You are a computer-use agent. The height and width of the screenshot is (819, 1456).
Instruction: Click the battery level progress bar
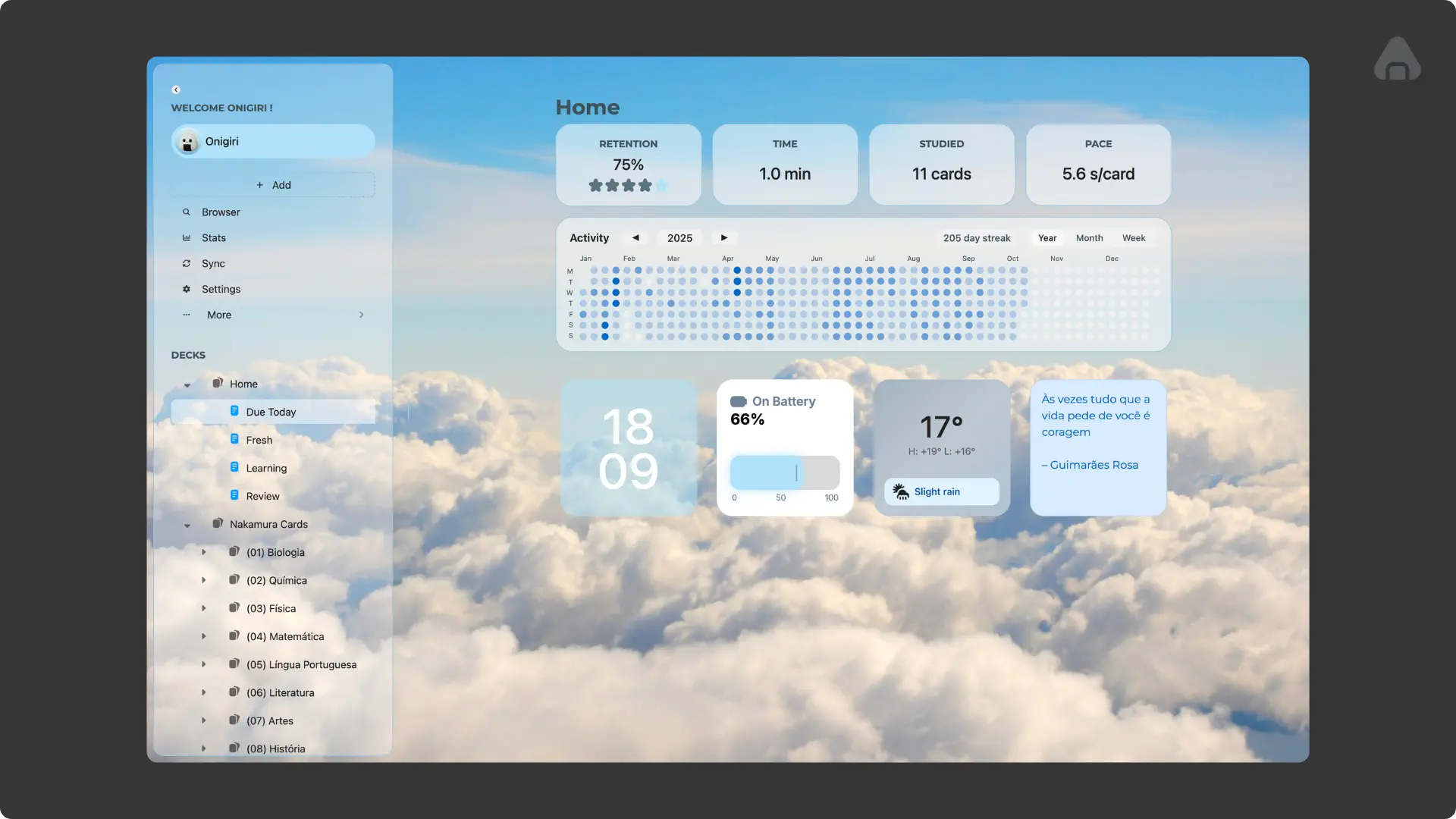point(785,472)
